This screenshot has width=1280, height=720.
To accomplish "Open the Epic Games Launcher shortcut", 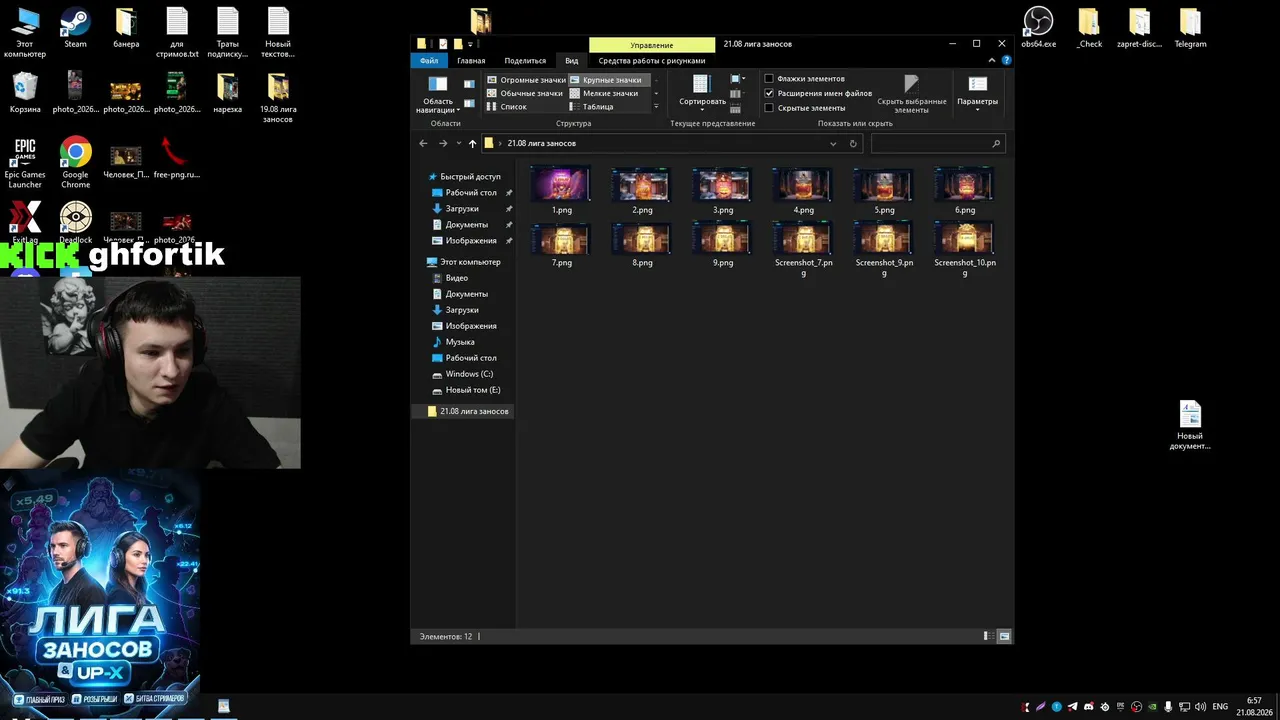I will 25,163.
